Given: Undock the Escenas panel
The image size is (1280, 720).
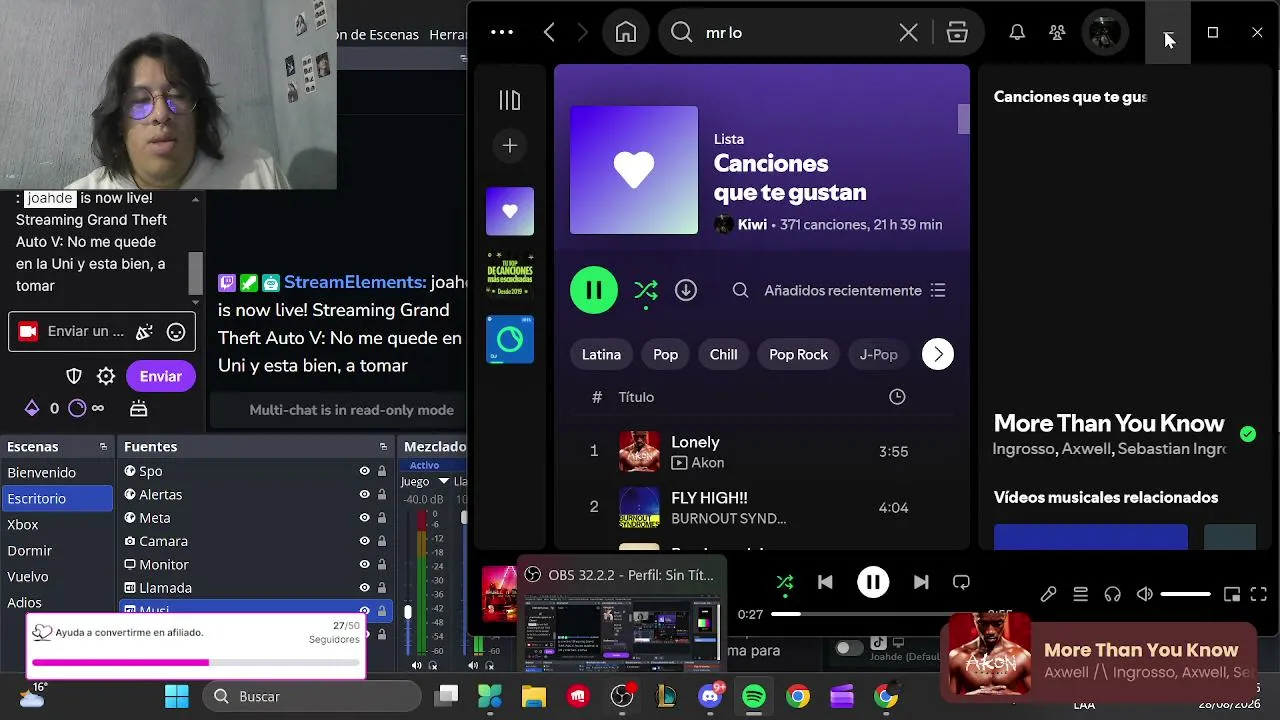Looking at the screenshot, I should (103, 447).
